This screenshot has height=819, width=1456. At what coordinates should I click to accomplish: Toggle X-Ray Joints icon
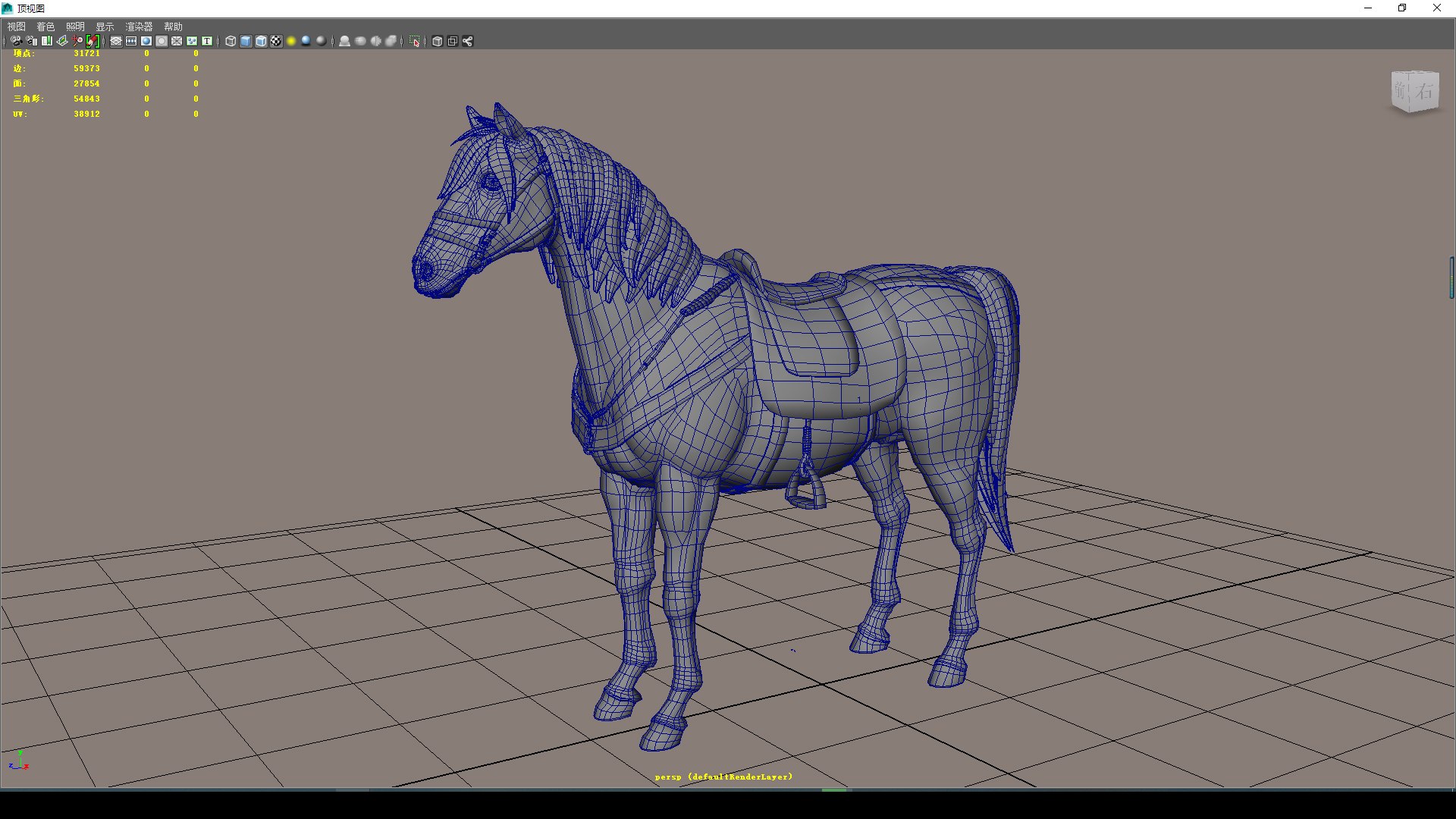pyautogui.click(x=468, y=41)
